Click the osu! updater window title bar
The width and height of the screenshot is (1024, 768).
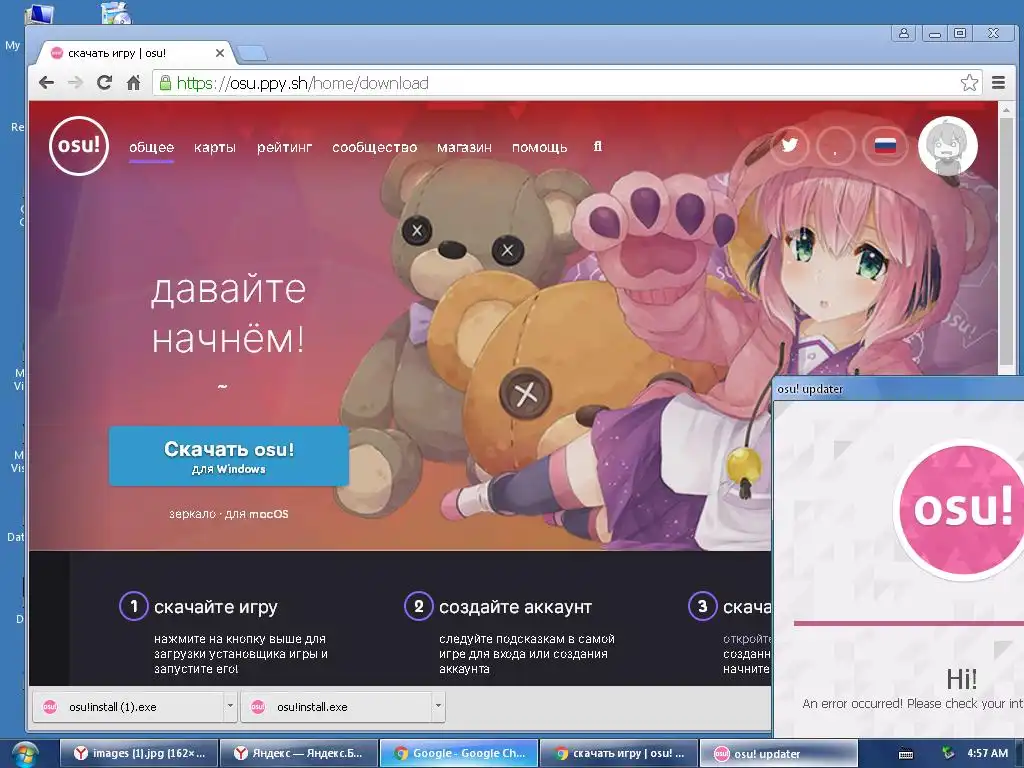click(899, 389)
